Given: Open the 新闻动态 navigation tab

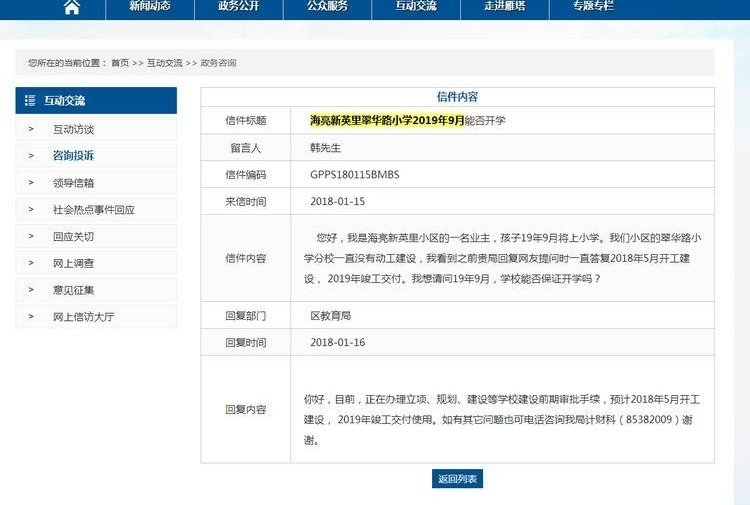Looking at the screenshot, I should tap(150, 6).
